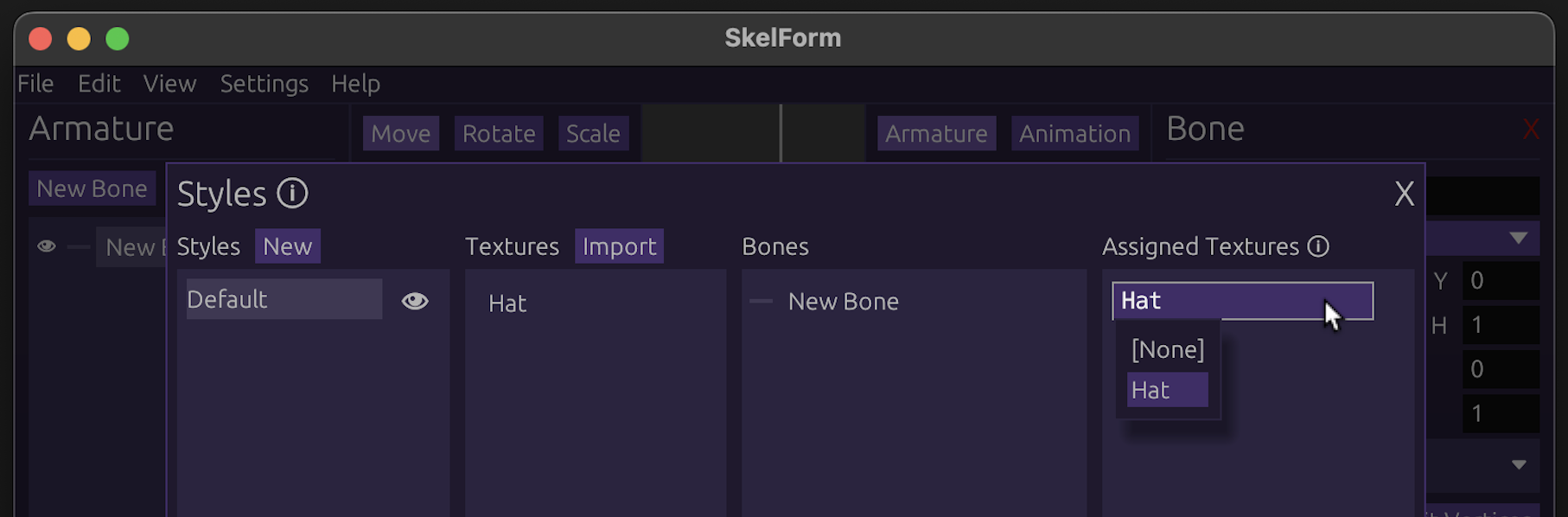The image size is (1568, 517).
Task: Create a style with the New button
Action: coord(287,246)
